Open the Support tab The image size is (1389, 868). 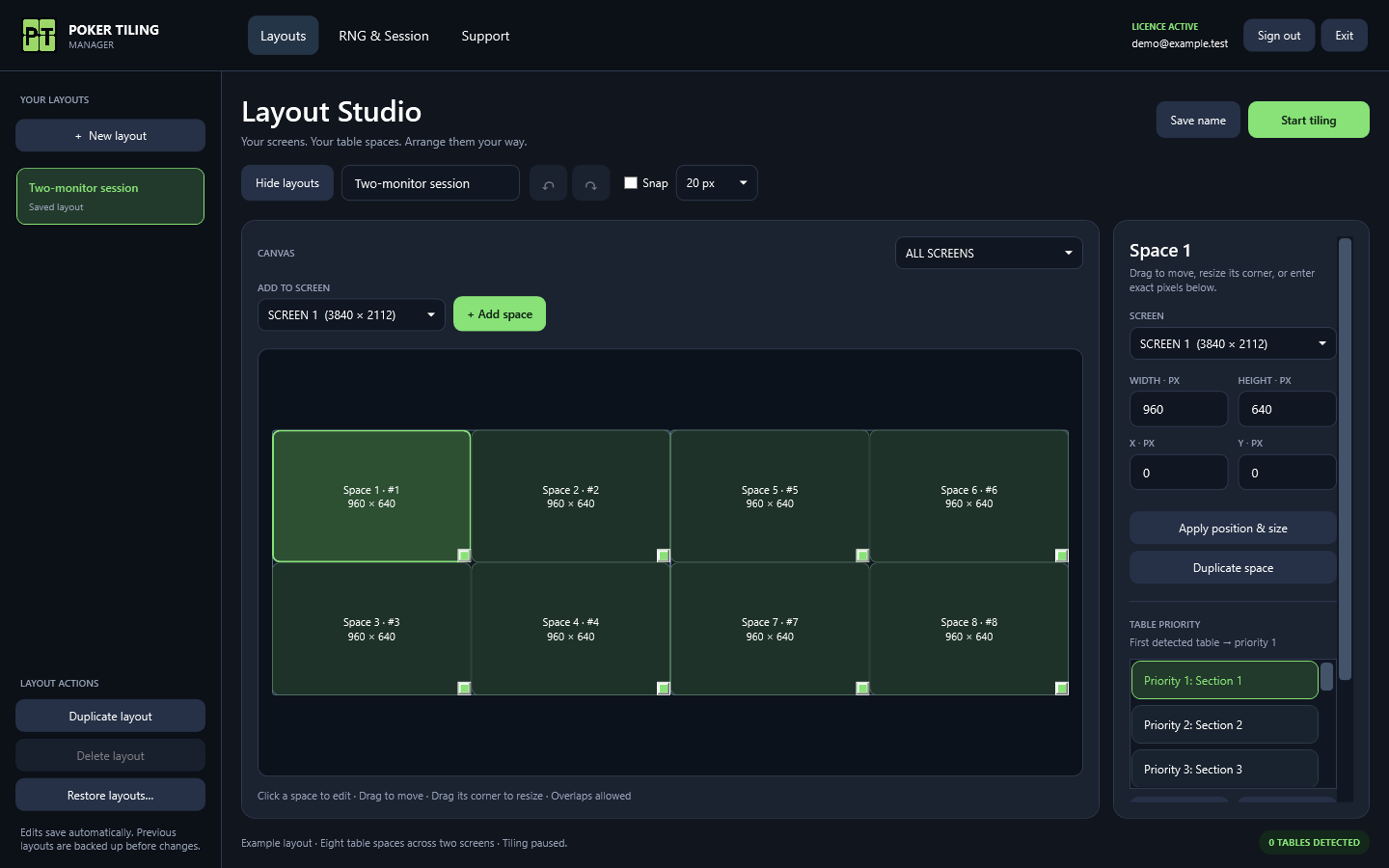pos(485,36)
